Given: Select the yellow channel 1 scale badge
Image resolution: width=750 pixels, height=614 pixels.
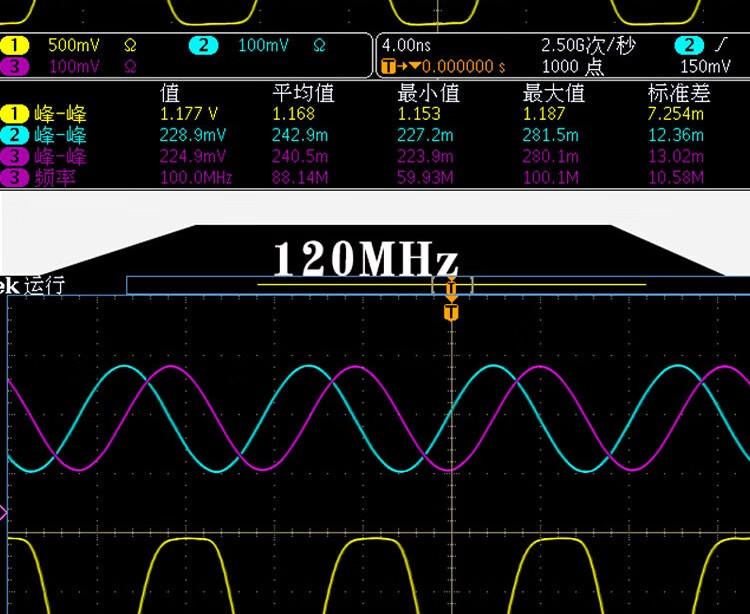Looking at the screenshot, I should tap(14, 45).
